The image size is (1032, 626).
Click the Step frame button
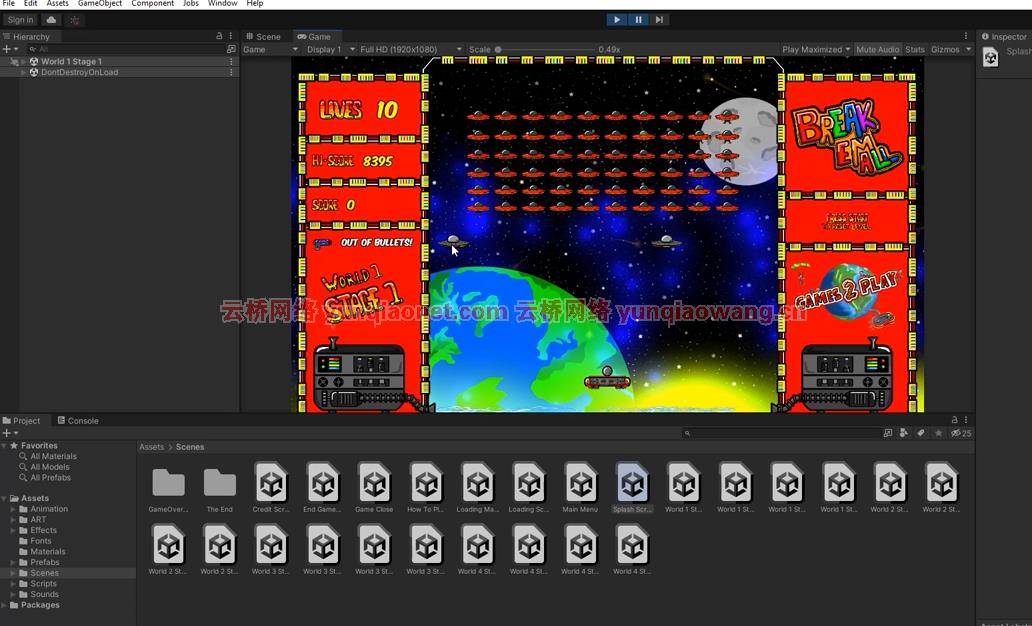[x=659, y=20]
